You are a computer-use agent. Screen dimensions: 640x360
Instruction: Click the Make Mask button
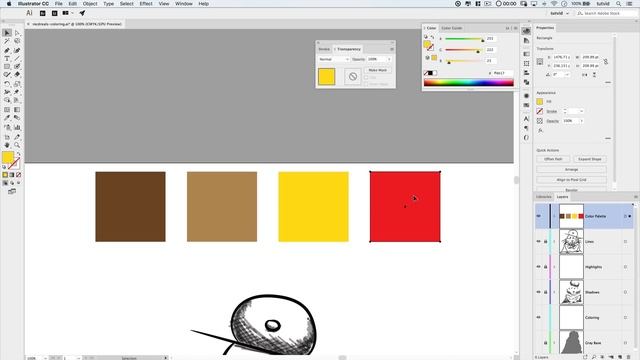378,70
